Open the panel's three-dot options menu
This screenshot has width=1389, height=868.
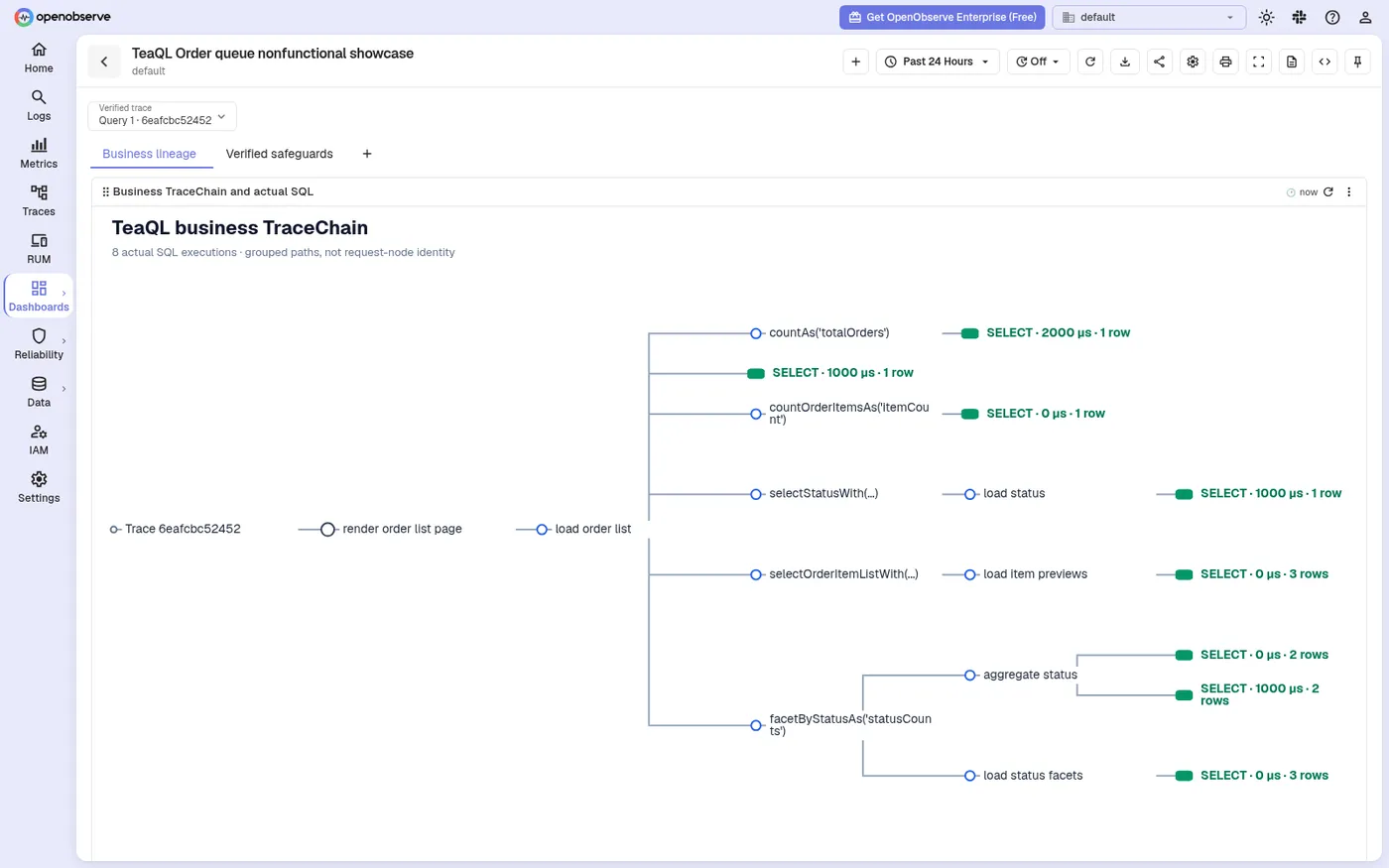(1349, 191)
